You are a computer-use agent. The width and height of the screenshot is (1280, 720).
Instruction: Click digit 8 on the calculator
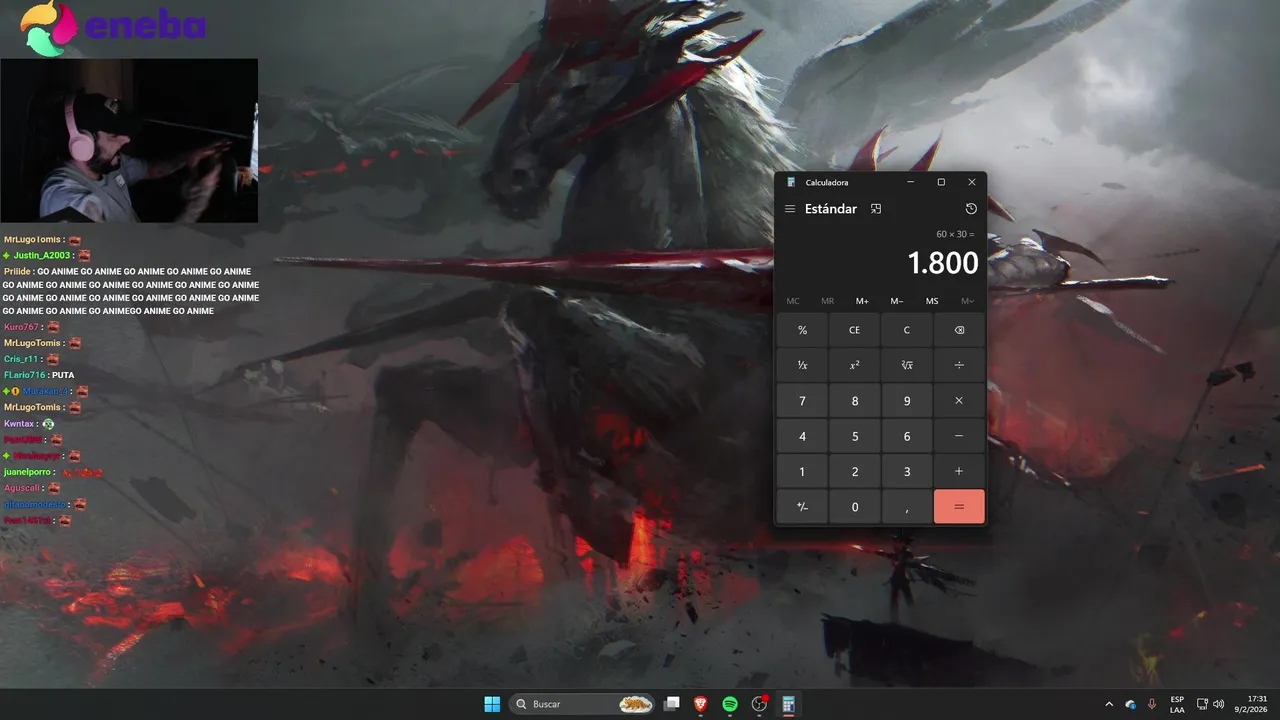pyautogui.click(x=854, y=401)
